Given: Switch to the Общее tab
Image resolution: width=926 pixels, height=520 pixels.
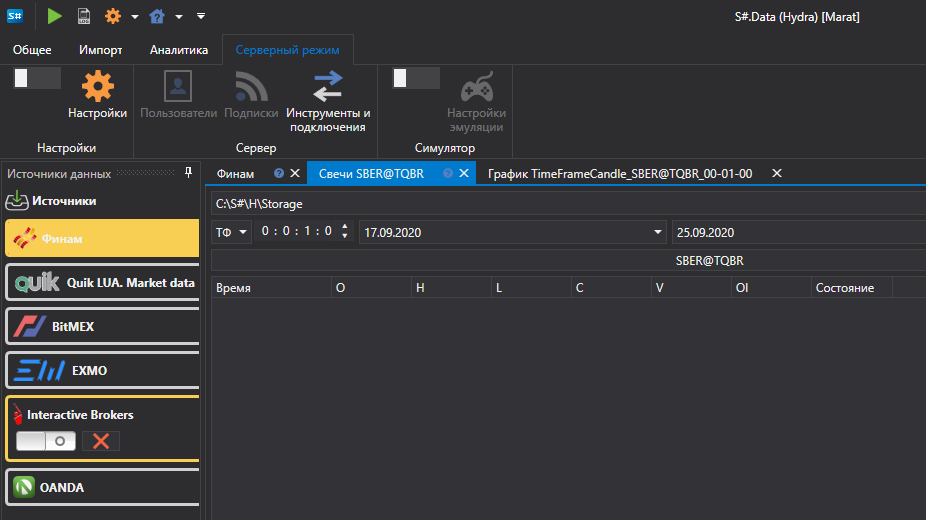Looking at the screenshot, I should (32, 50).
